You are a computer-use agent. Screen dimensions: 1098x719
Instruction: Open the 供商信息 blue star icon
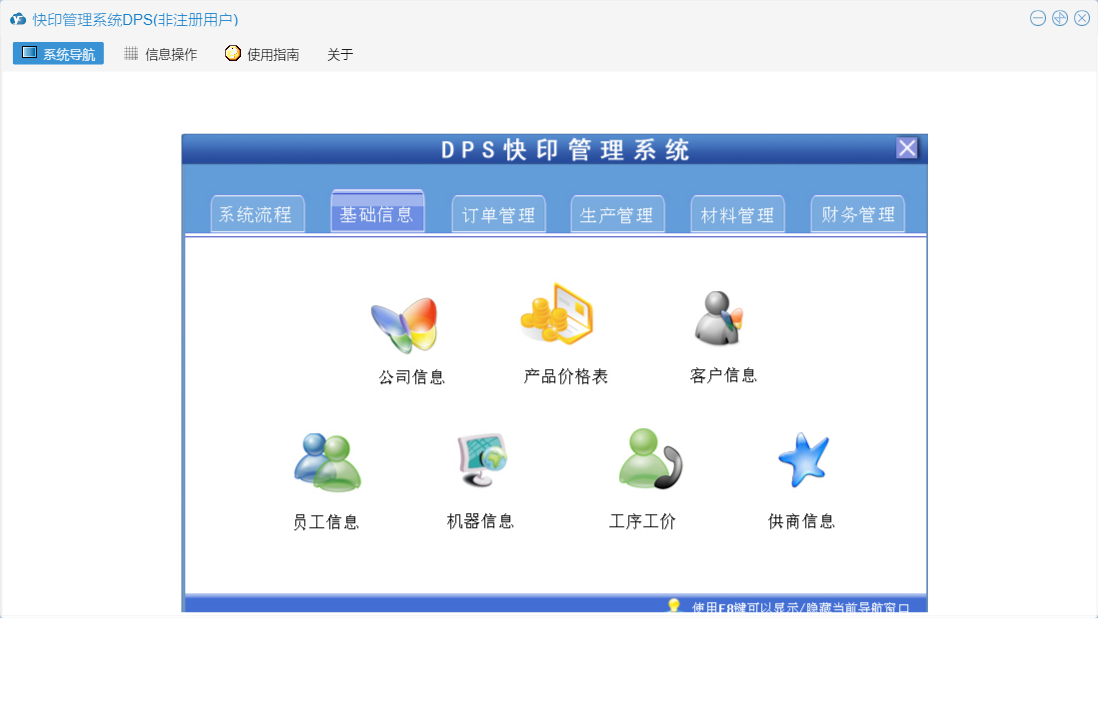[804, 459]
